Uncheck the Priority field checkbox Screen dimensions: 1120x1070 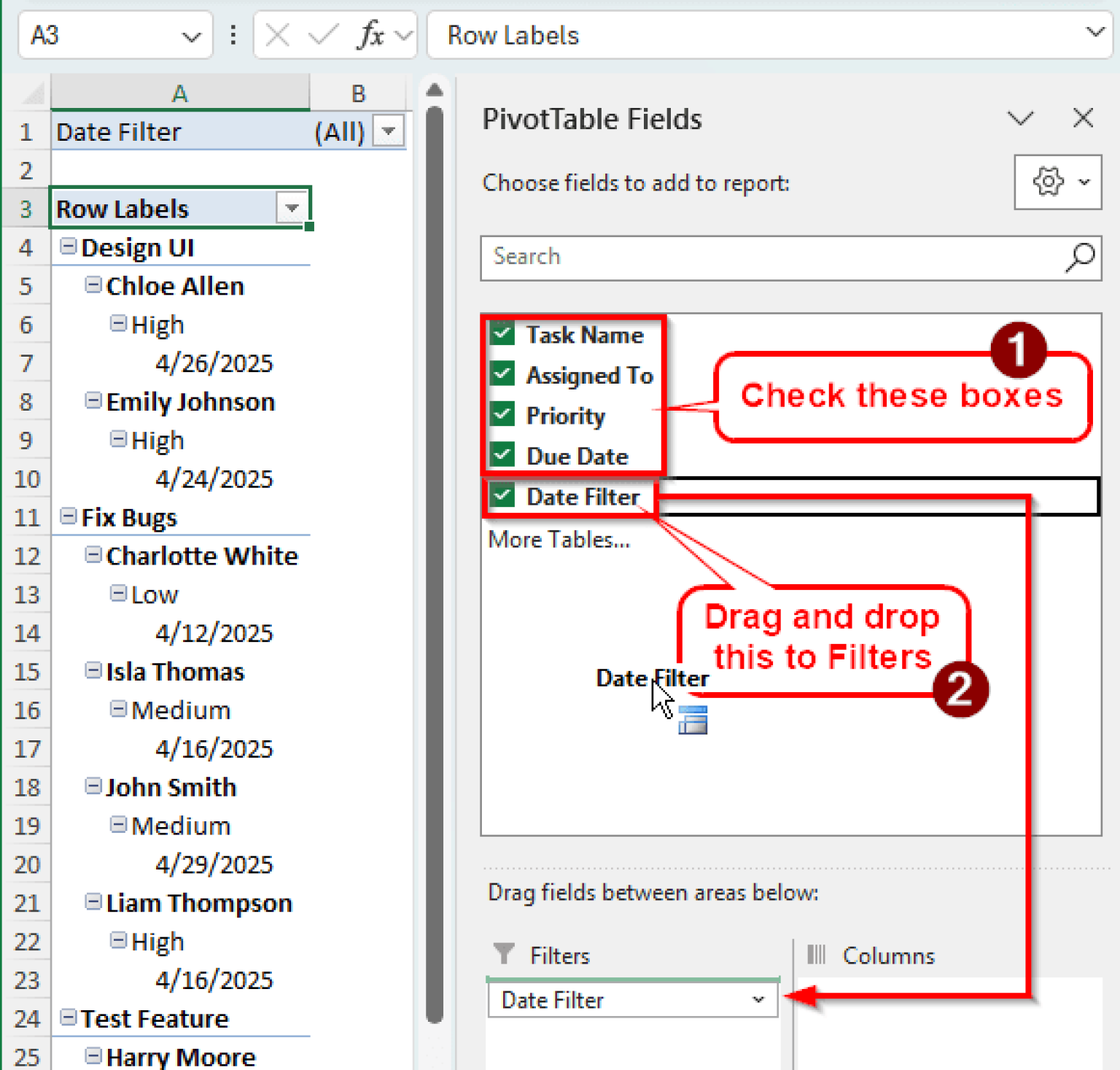pyautogui.click(x=502, y=414)
